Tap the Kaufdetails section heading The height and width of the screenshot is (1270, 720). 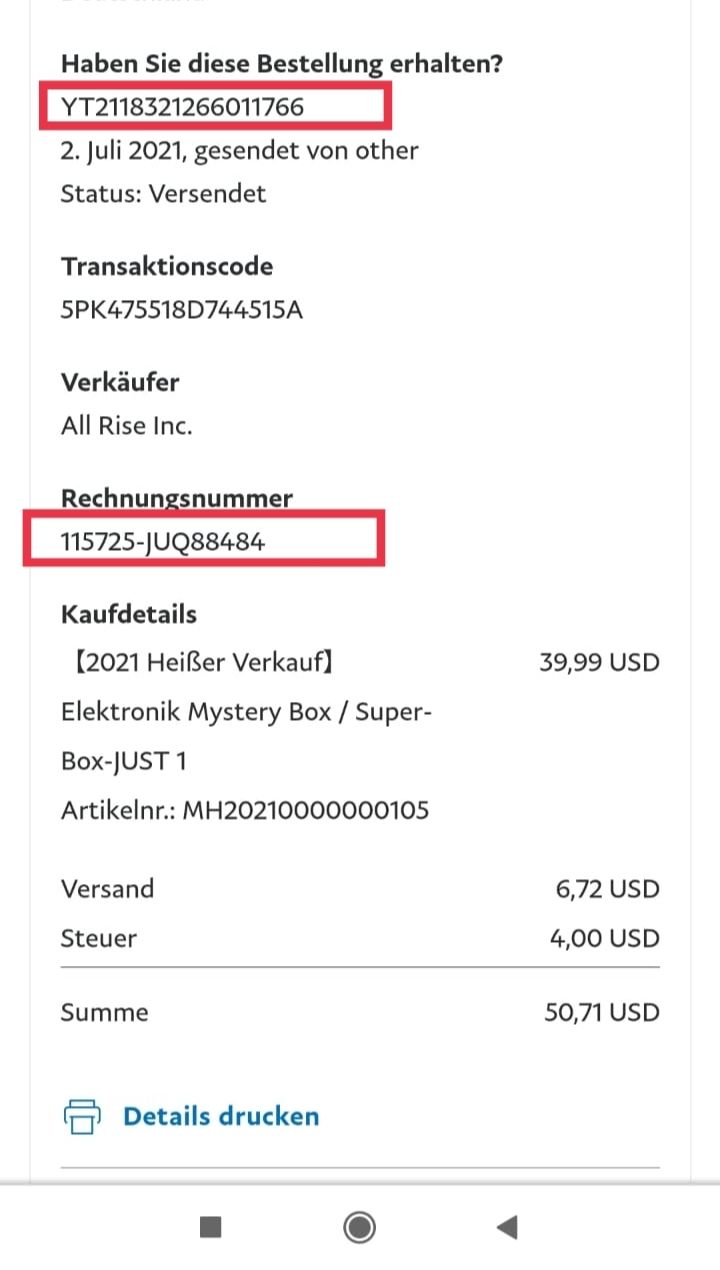coord(129,613)
